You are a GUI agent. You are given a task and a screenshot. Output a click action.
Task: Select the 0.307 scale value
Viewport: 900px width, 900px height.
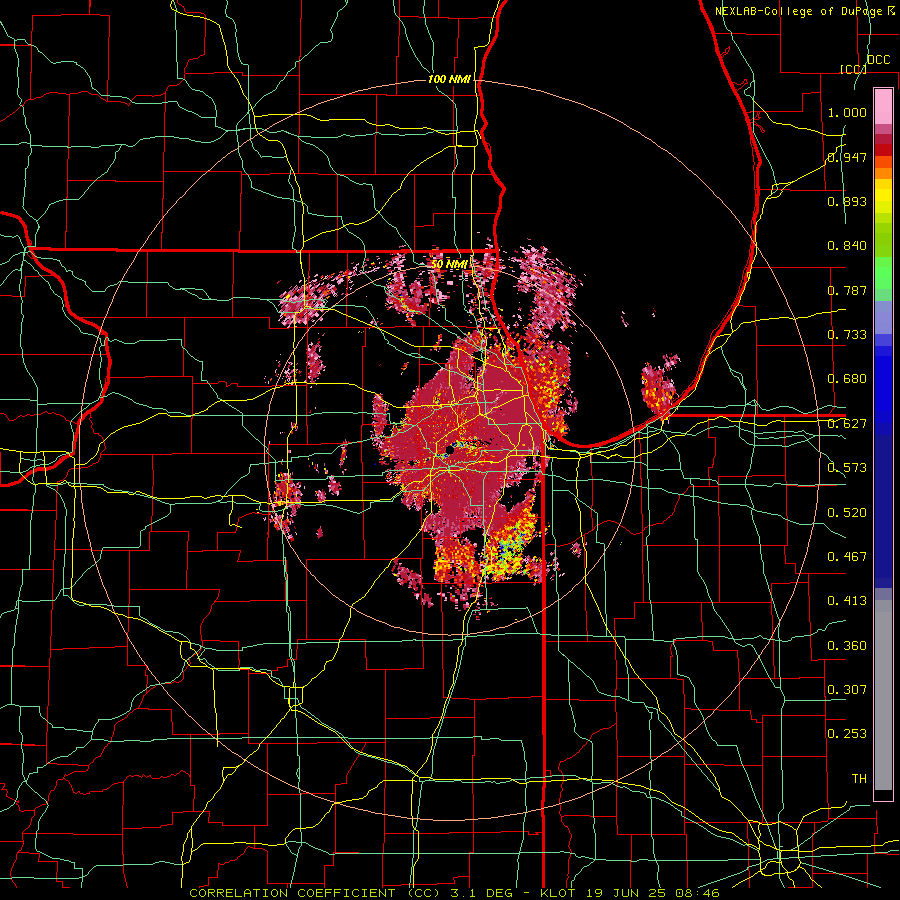point(847,690)
